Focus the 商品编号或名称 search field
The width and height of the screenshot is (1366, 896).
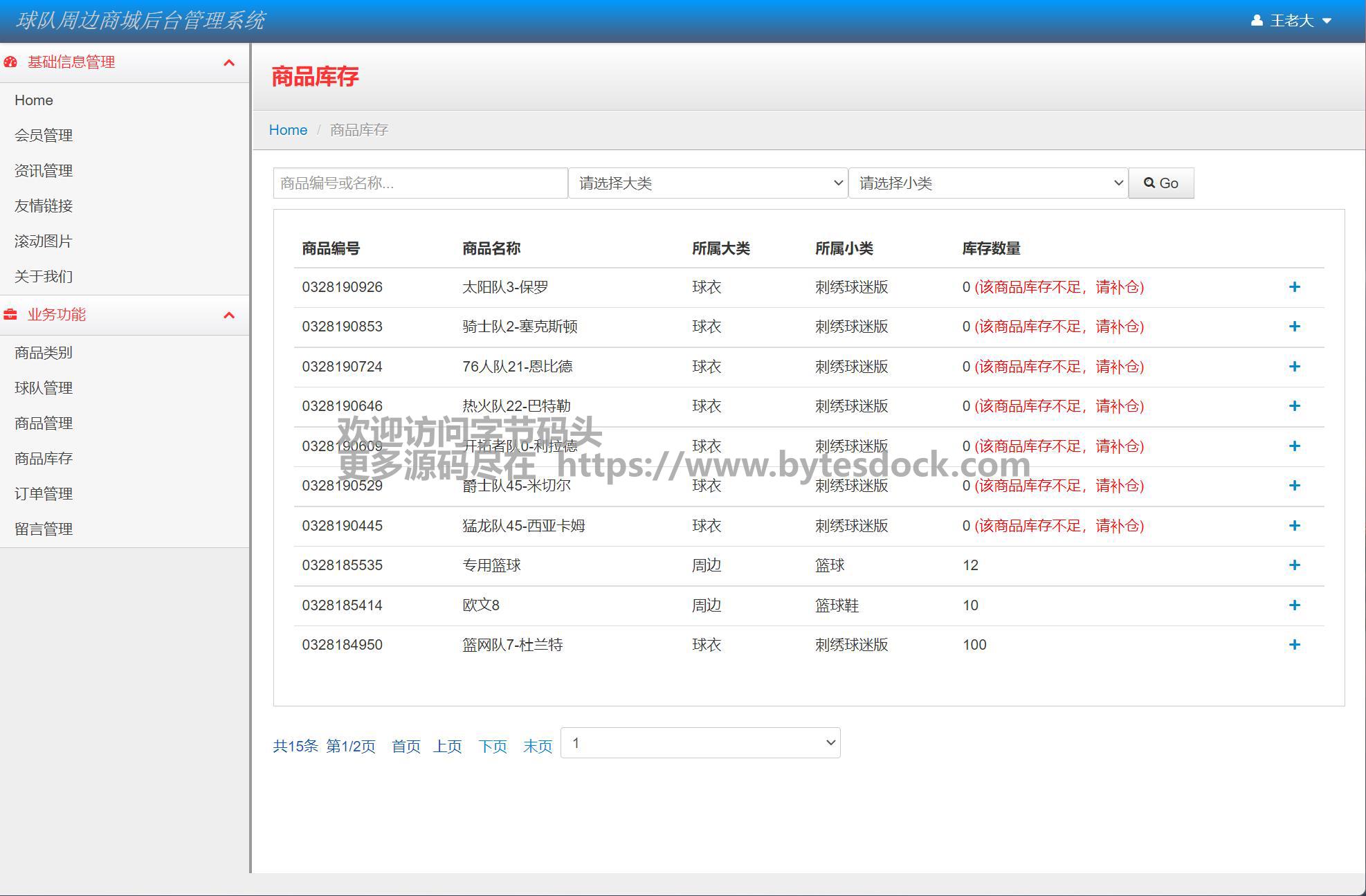pyautogui.click(x=420, y=183)
